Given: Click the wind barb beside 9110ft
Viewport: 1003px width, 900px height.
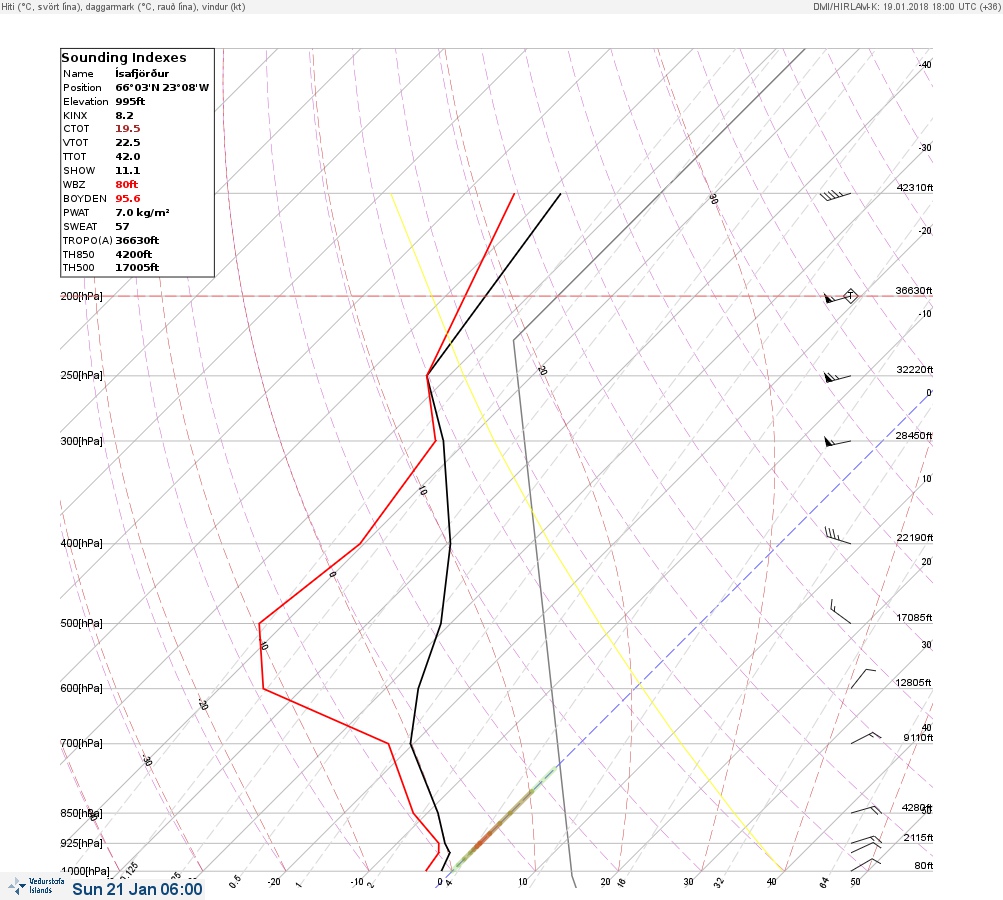Looking at the screenshot, I should coord(865,738).
